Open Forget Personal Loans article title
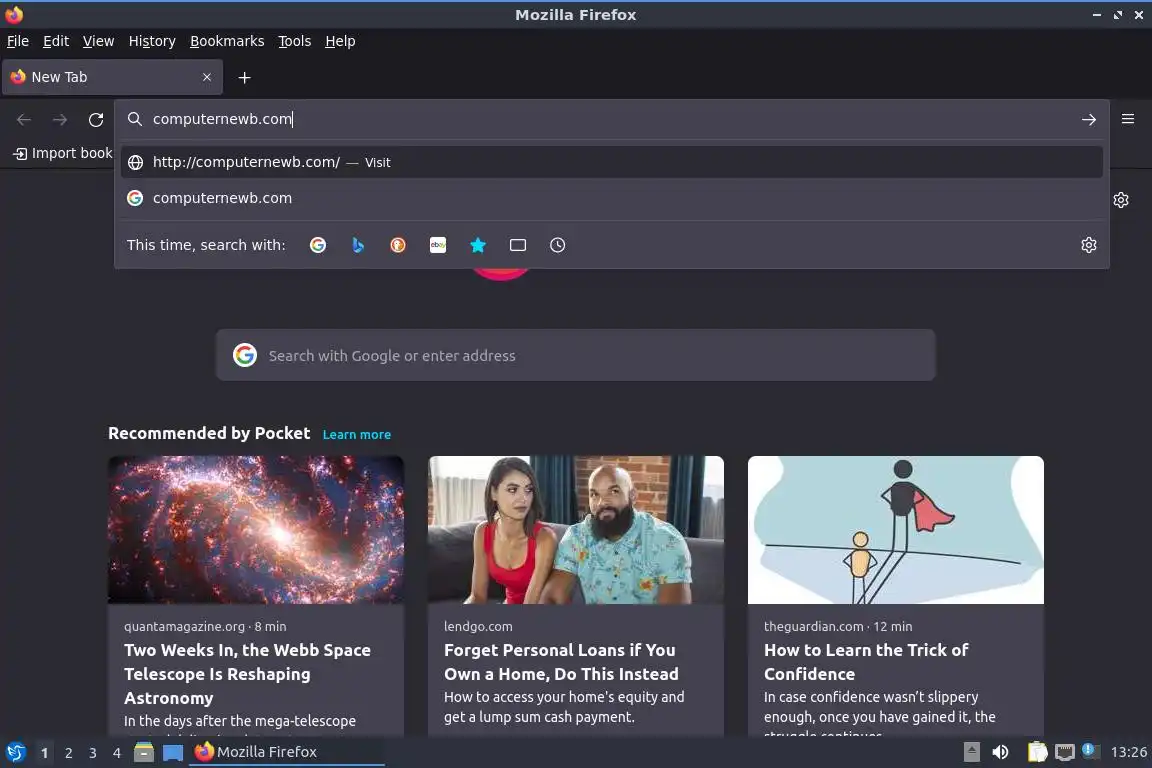This screenshot has height=768, width=1152. click(561, 662)
